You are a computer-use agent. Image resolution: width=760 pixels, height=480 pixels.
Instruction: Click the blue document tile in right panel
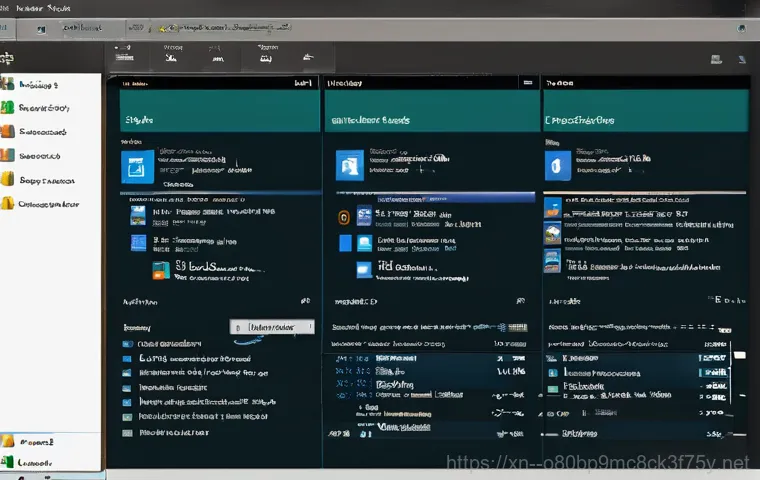click(x=556, y=165)
